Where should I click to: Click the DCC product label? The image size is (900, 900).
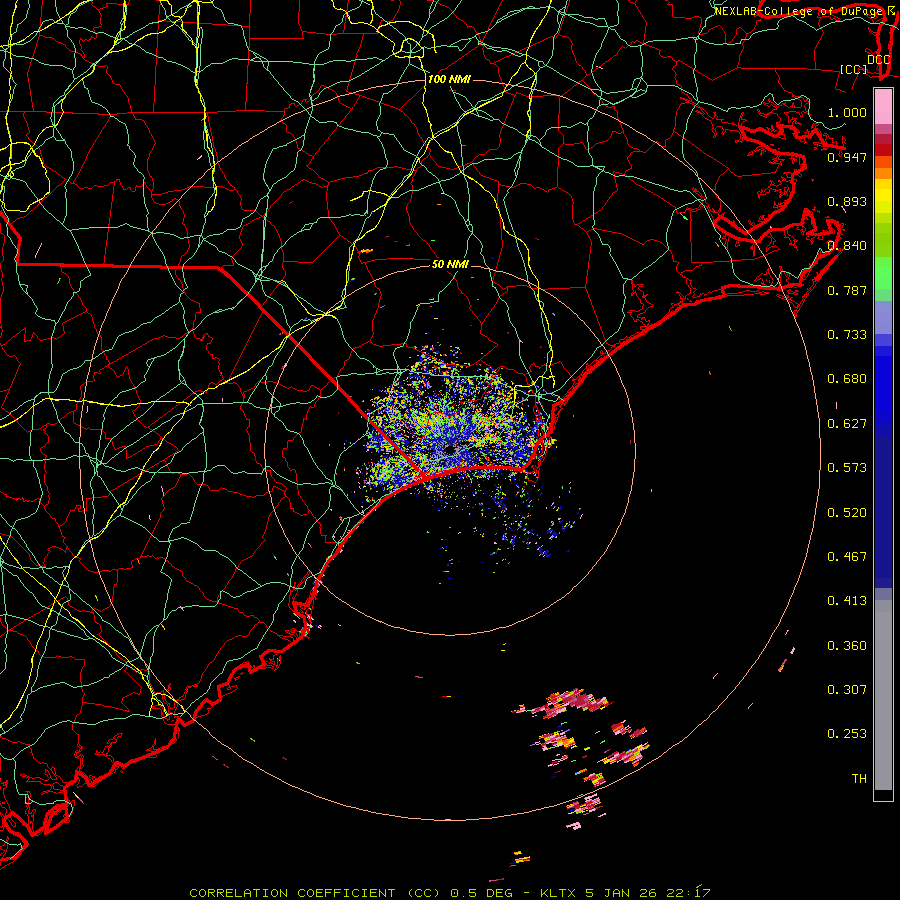[x=878, y=59]
